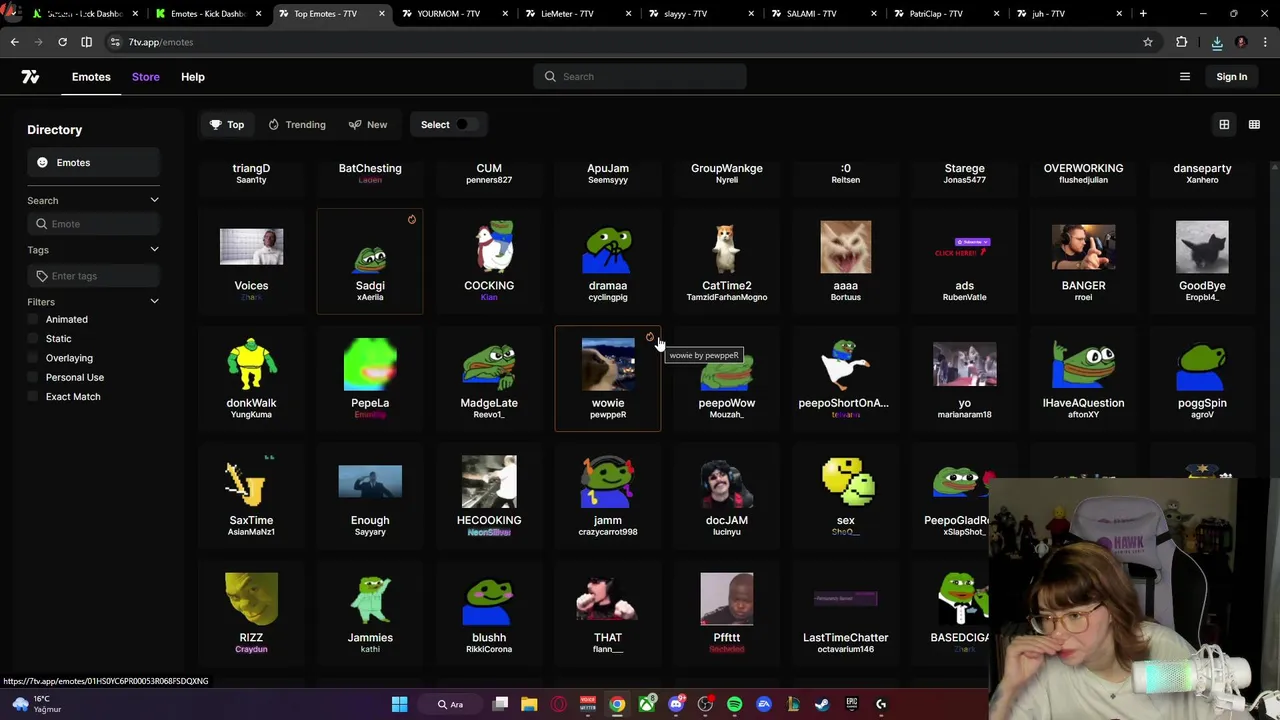Select the New emotes tab
The image size is (1280, 720).
[x=368, y=125]
